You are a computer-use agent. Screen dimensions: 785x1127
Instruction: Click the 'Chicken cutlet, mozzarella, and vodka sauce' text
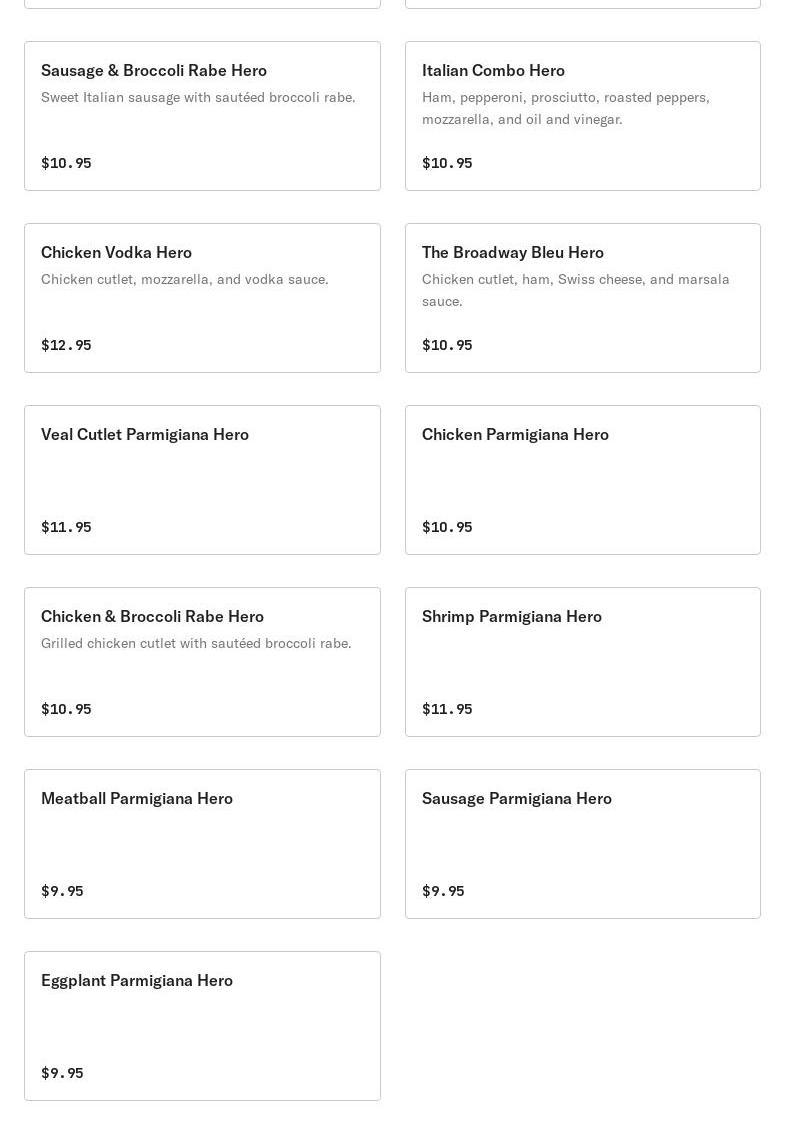click(x=184, y=279)
